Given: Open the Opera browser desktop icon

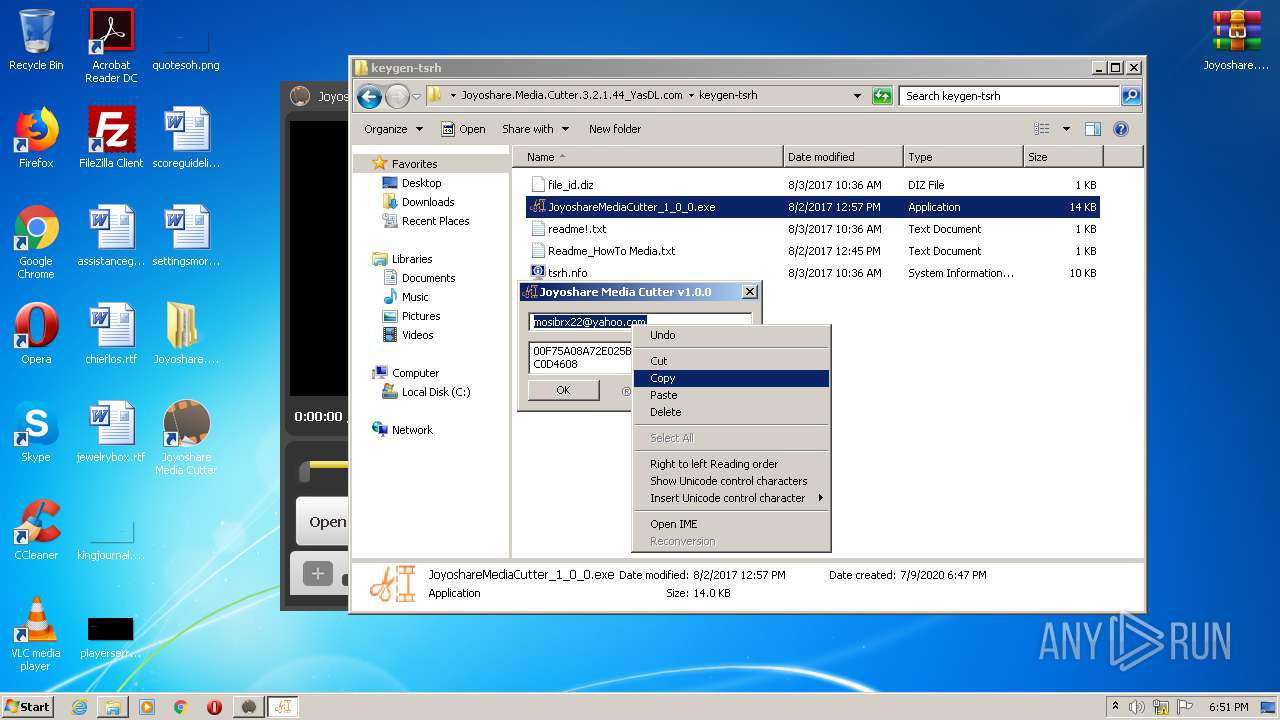Looking at the screenshot, I should point(36,334).
